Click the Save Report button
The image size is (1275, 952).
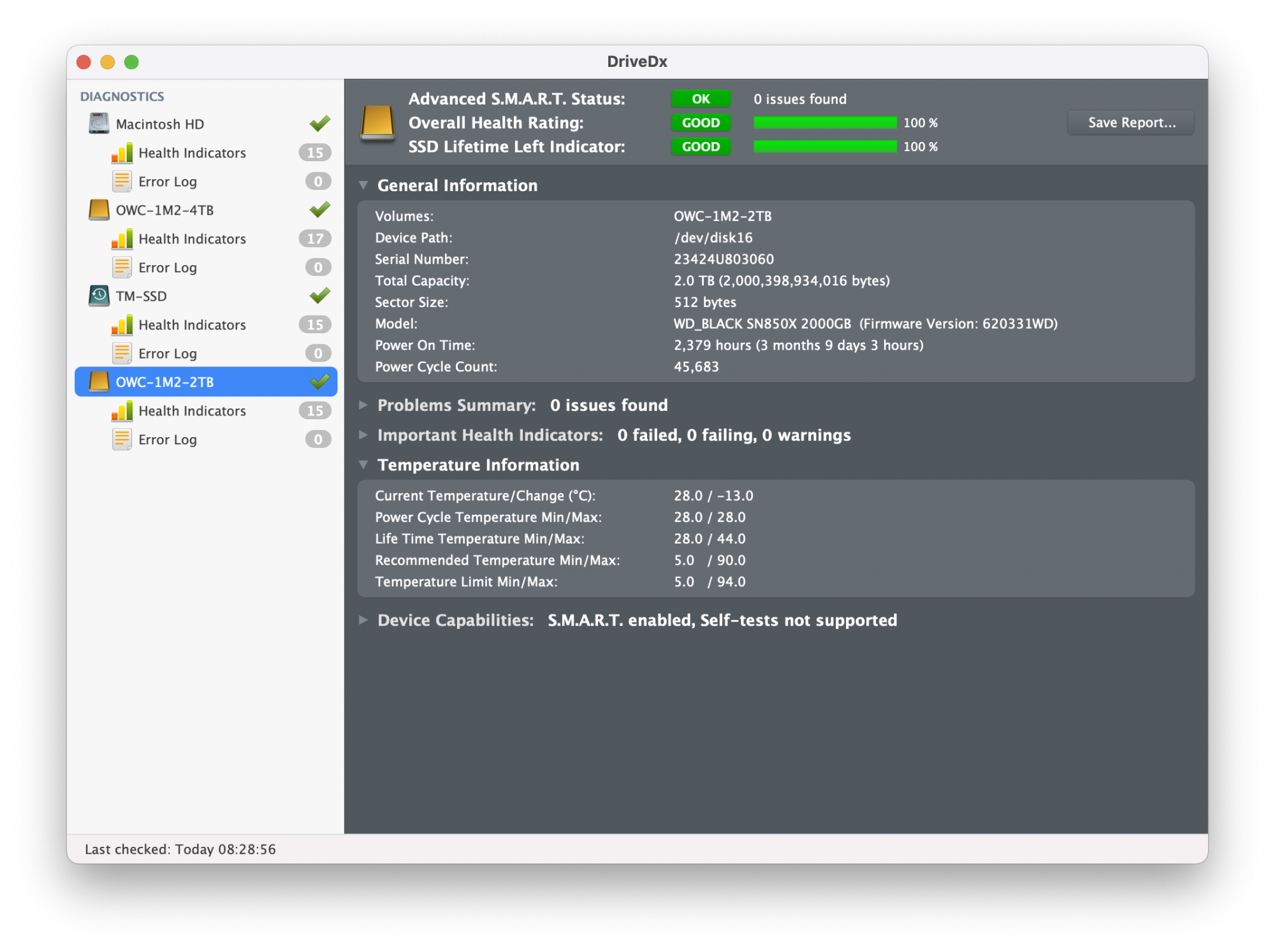coord(1130,122)
